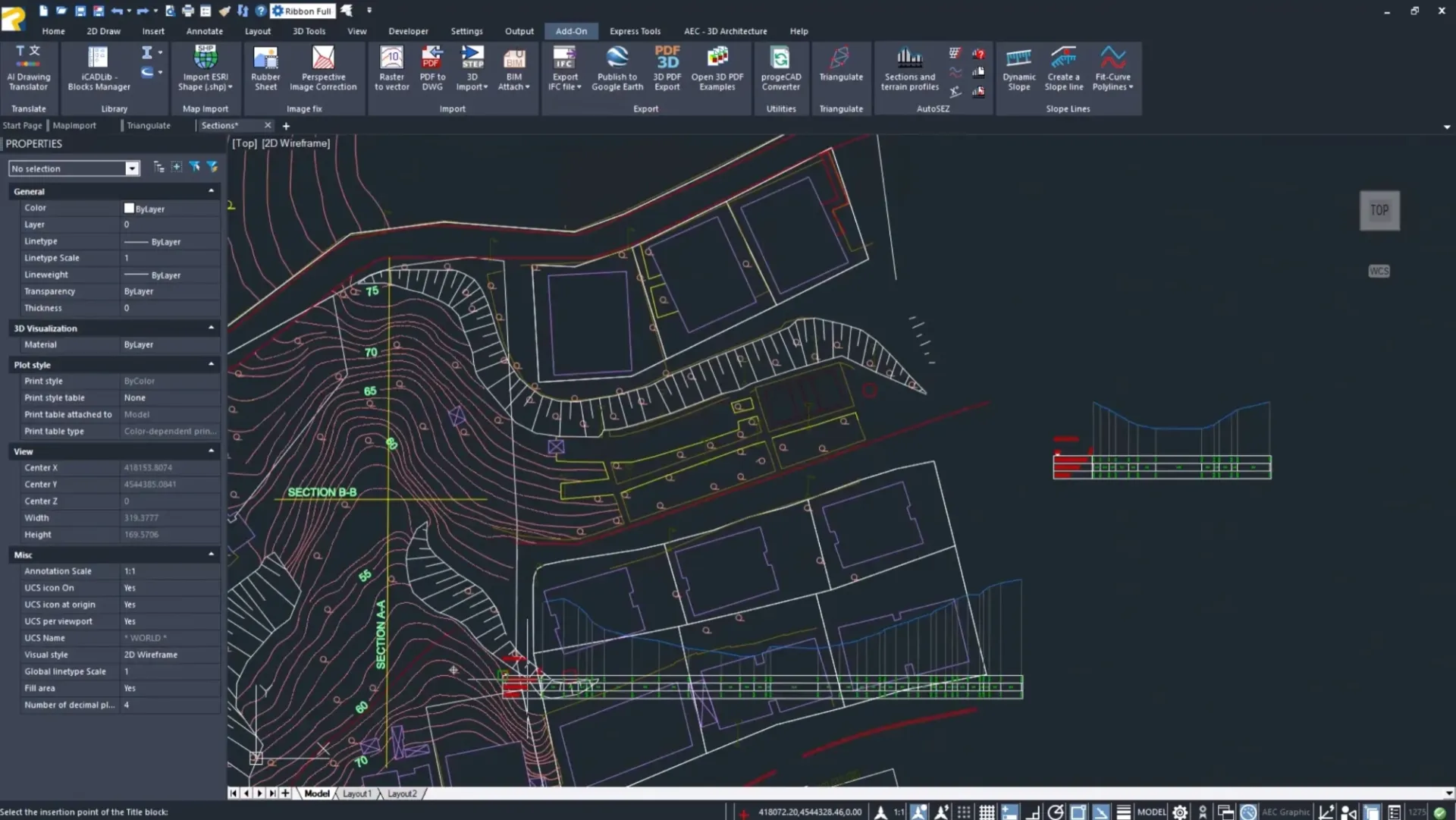The image size is (1456, 820).
Task: Open the Create a Slope line tool
Action: click(1063, 68)
